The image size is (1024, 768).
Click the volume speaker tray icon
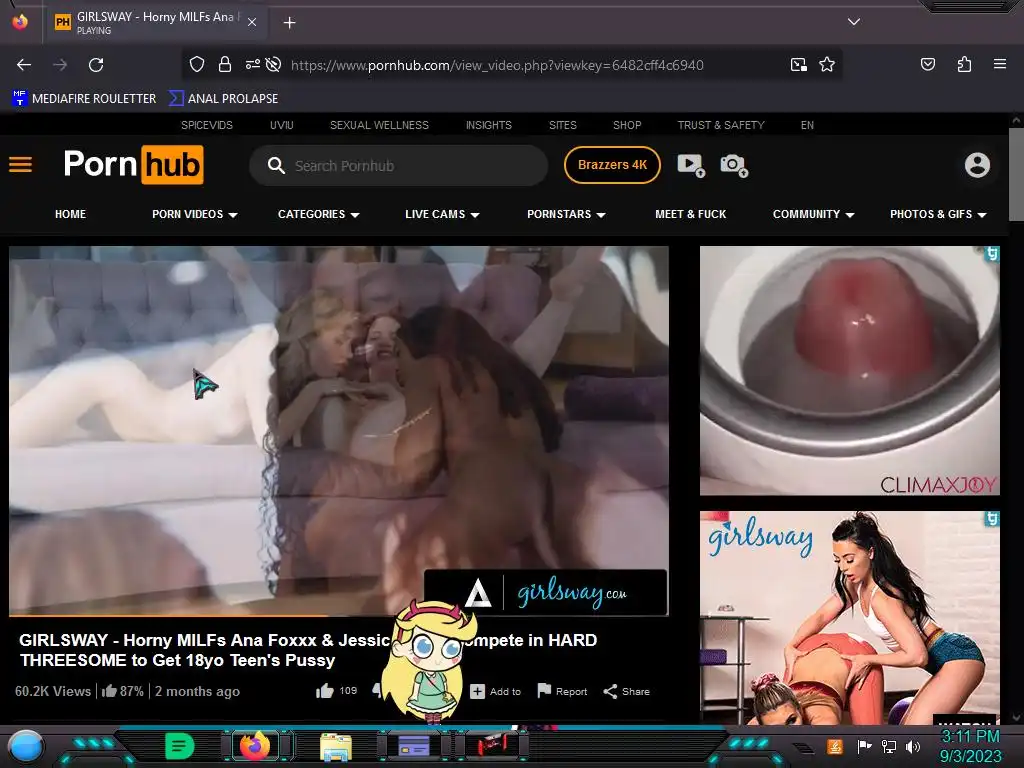(x=912, y=746)
